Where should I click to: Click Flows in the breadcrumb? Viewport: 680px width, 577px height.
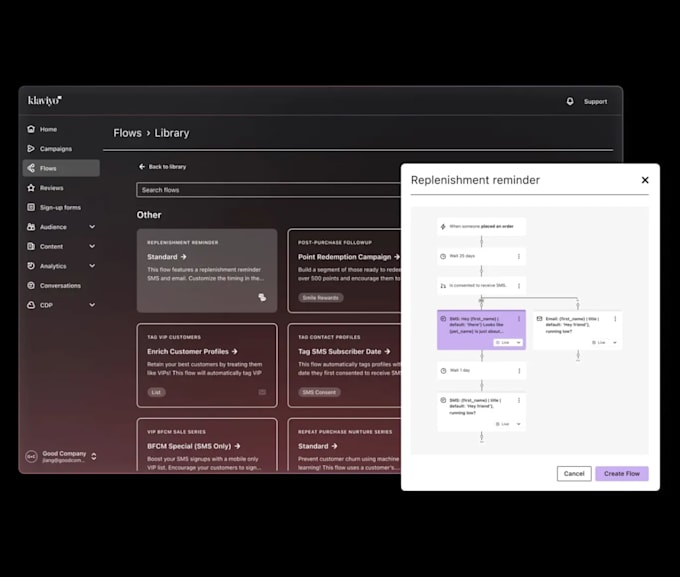[128, 133]
